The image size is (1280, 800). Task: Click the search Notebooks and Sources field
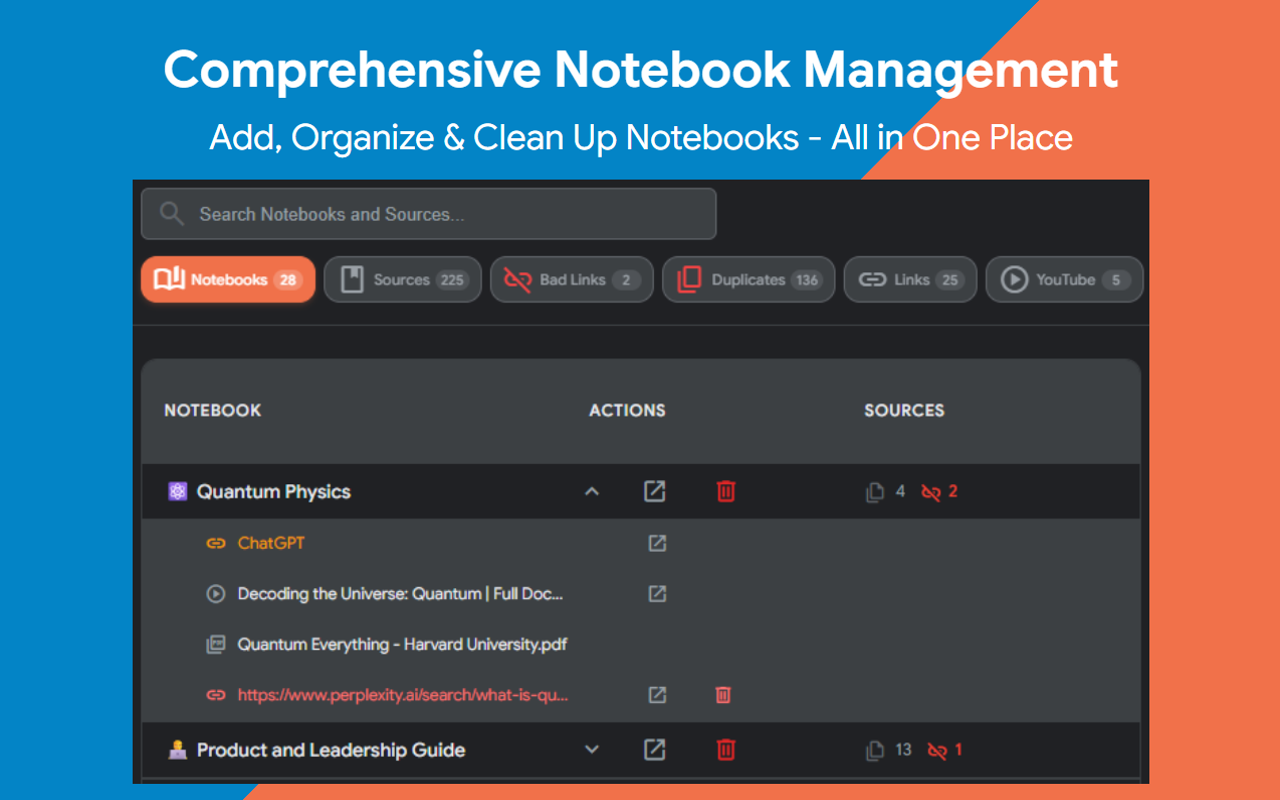coord(428,213)
